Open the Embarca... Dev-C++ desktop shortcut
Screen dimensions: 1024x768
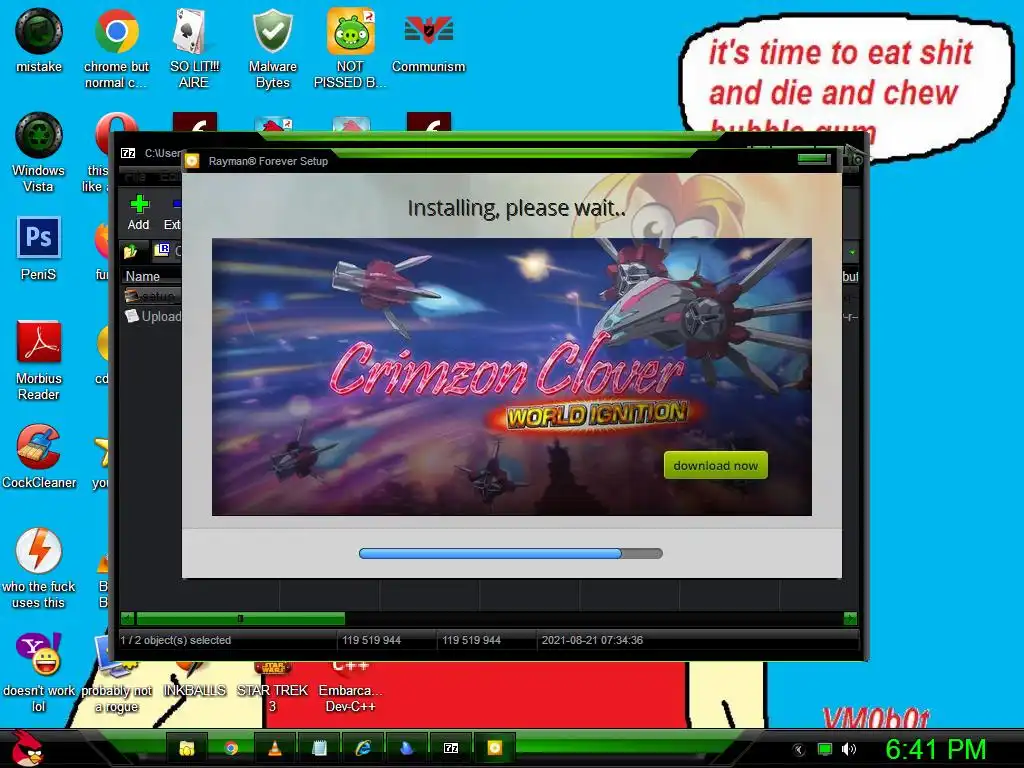point(350,689)
